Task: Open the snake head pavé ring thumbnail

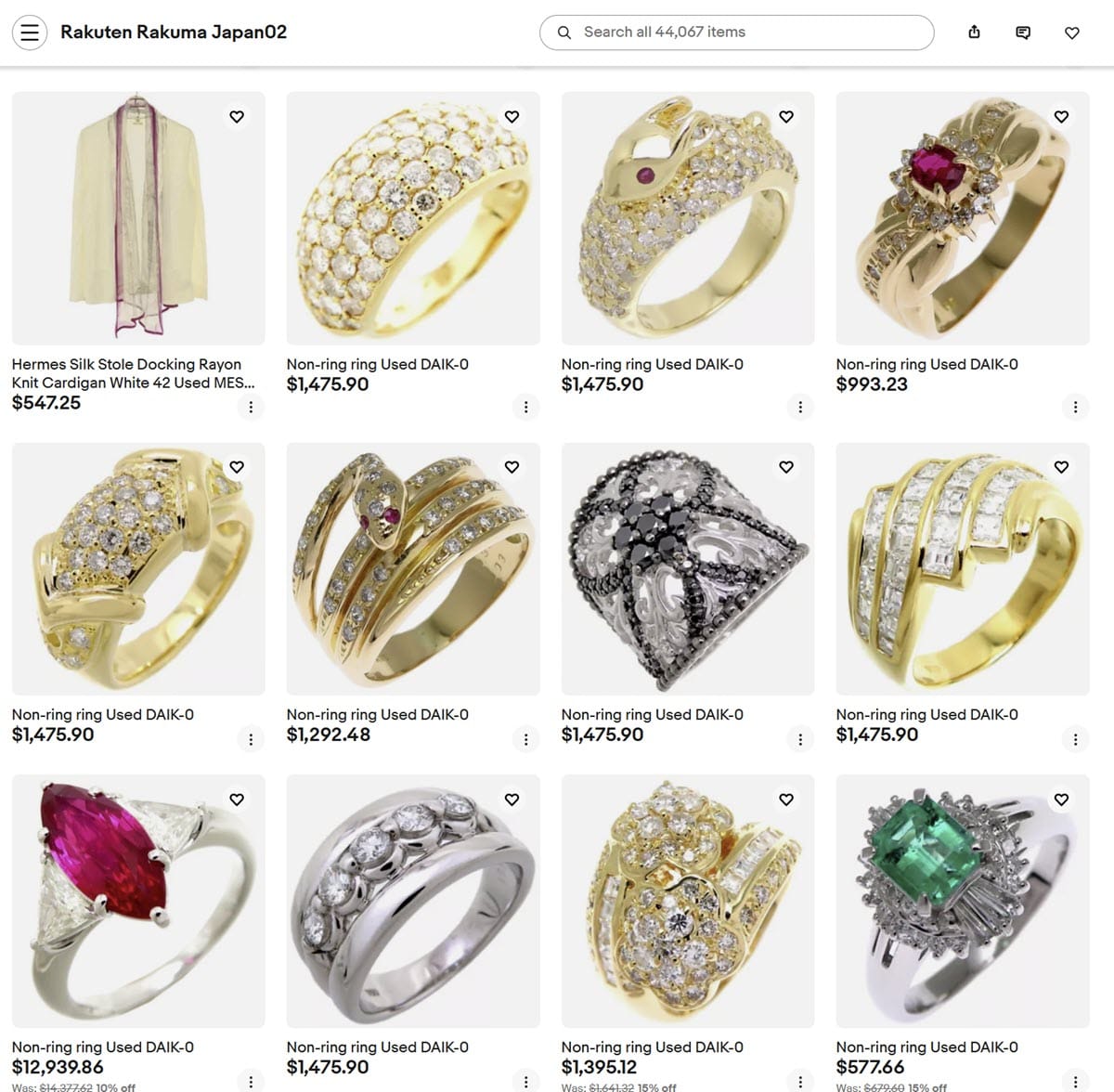Action: point(688,218)
